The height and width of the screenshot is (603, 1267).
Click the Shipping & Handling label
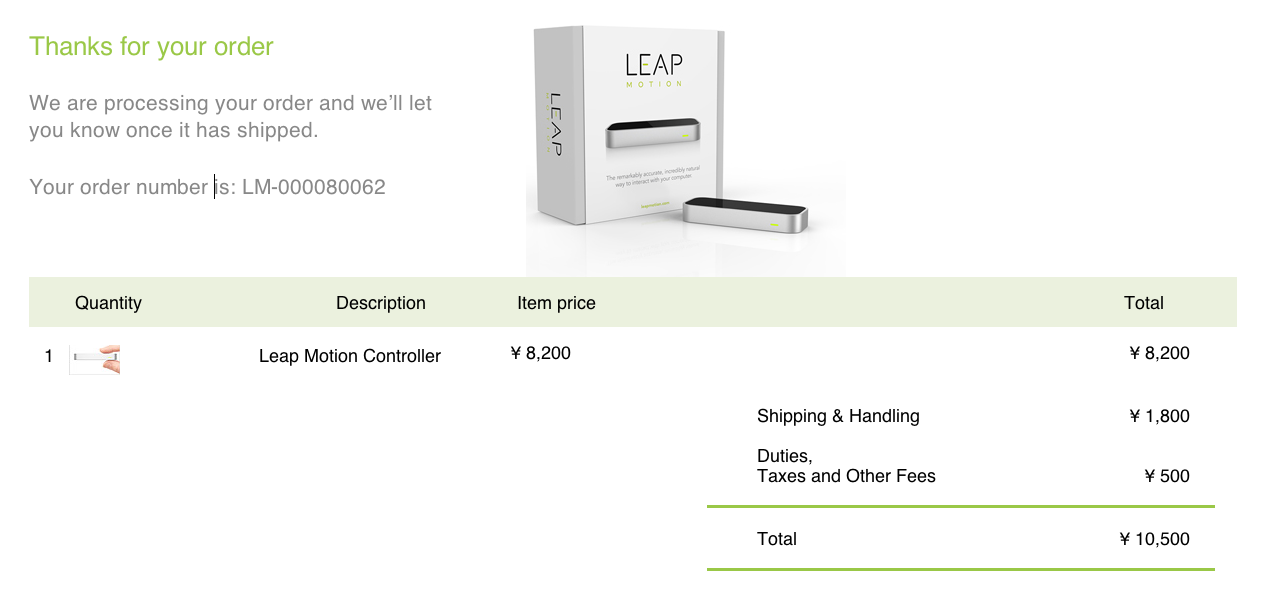click(838, 416)
